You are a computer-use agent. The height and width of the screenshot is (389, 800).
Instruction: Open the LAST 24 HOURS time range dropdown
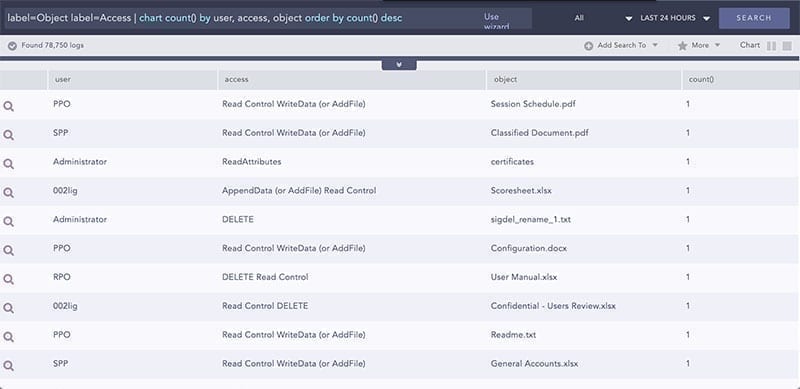point(675,18)
